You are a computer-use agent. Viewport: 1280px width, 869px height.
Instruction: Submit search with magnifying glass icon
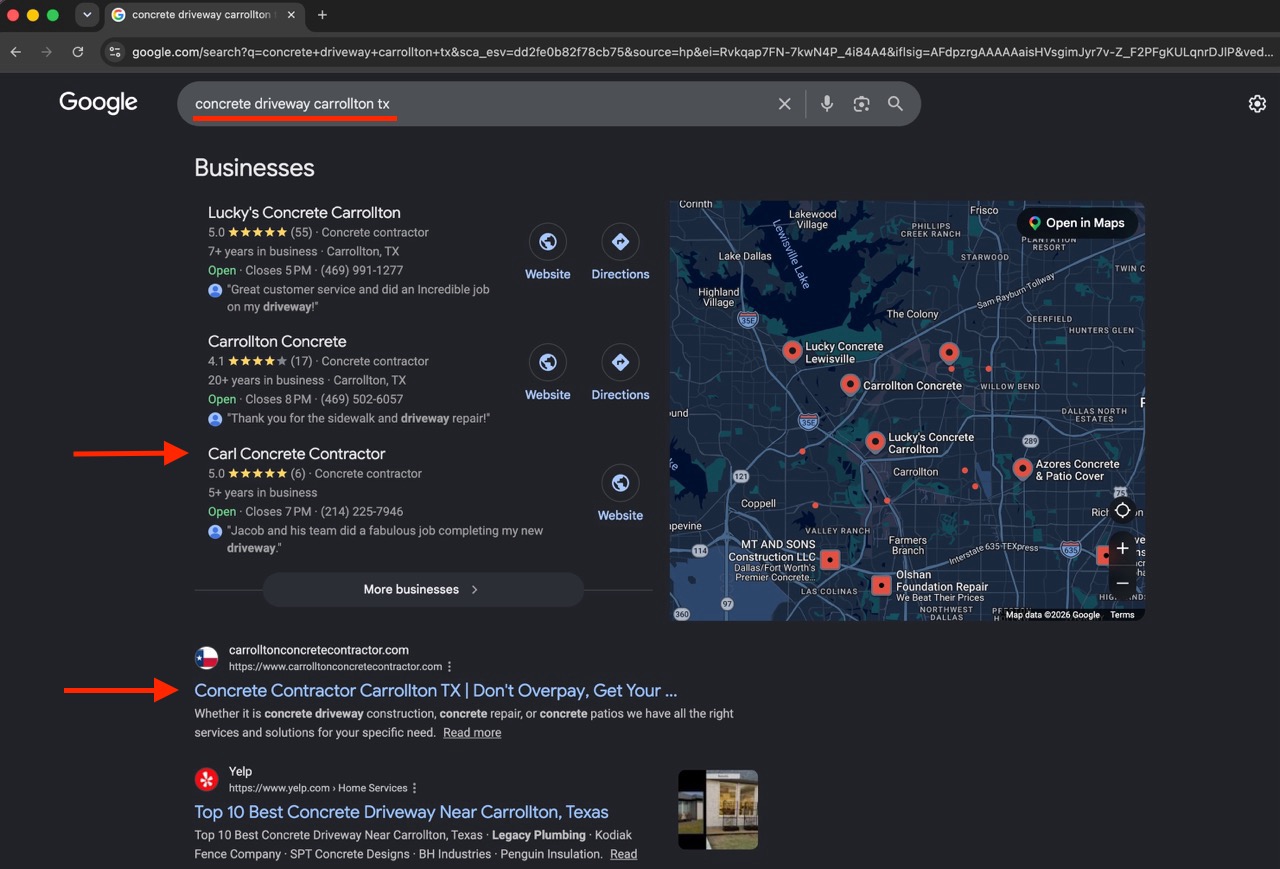point(895,104)
